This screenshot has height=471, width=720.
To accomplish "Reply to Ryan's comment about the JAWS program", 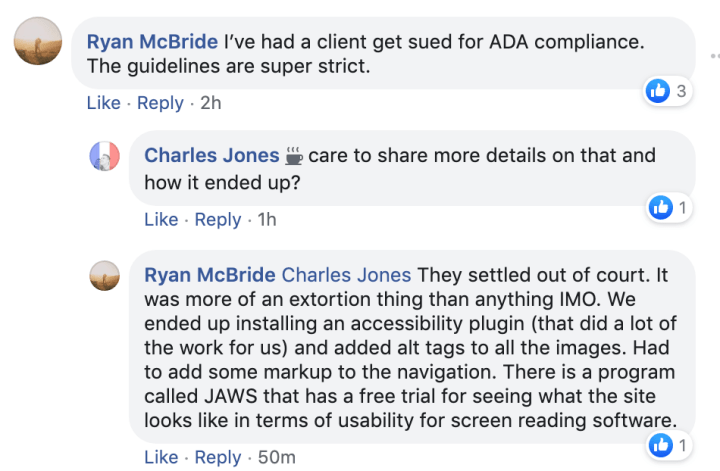I will point(218,457).
